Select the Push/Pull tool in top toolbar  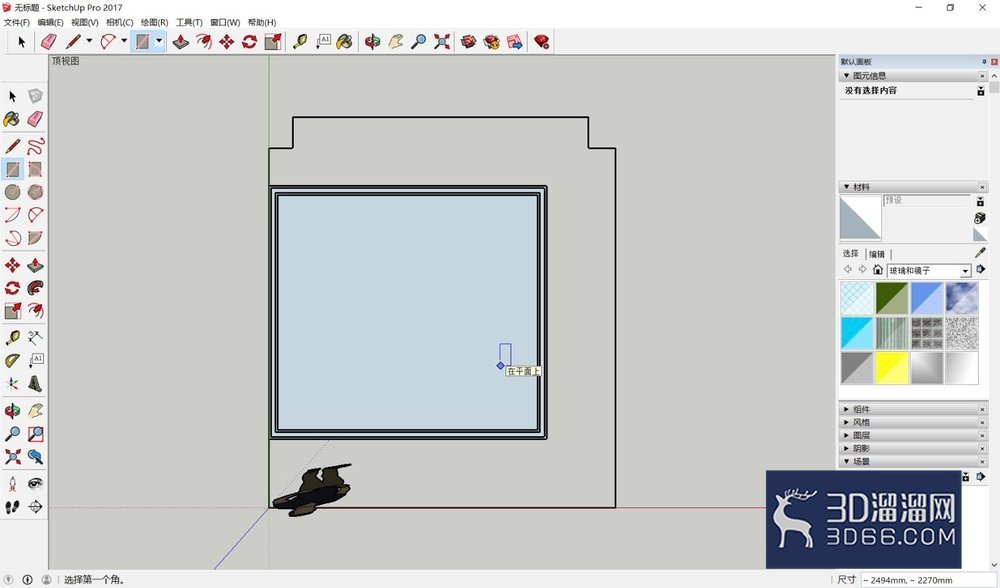[x=181, y=42]
